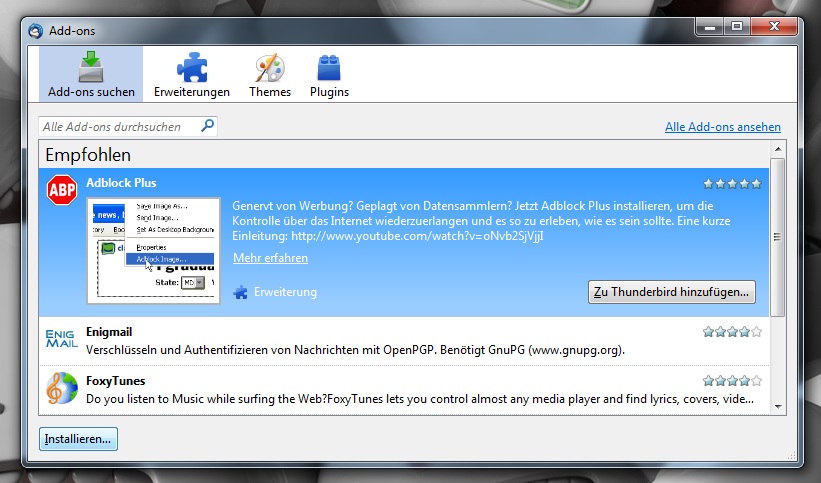
Task: Click Zu Thunderbird hinzufügen button
Action: tap(671, 292)
